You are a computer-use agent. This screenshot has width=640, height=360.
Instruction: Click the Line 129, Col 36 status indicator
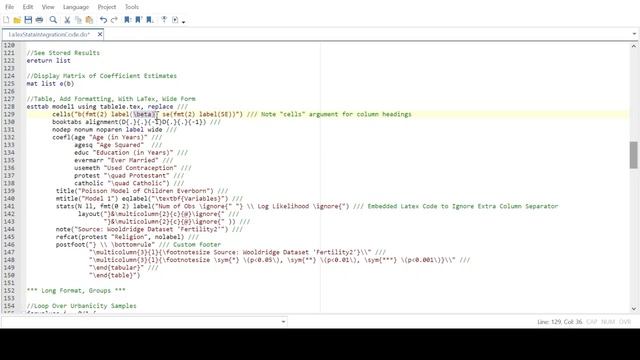(560, 322)
